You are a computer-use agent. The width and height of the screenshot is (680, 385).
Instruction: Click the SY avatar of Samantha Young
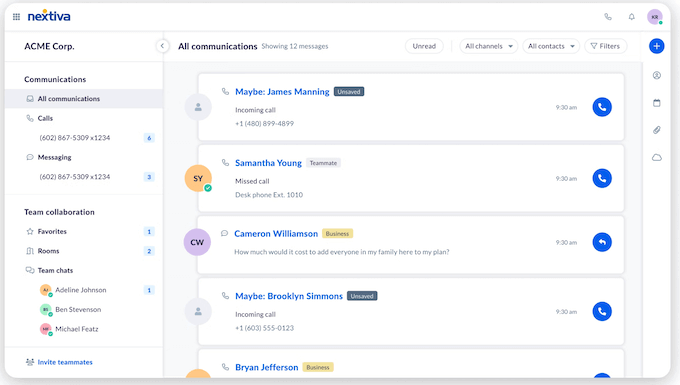point(198,178)
